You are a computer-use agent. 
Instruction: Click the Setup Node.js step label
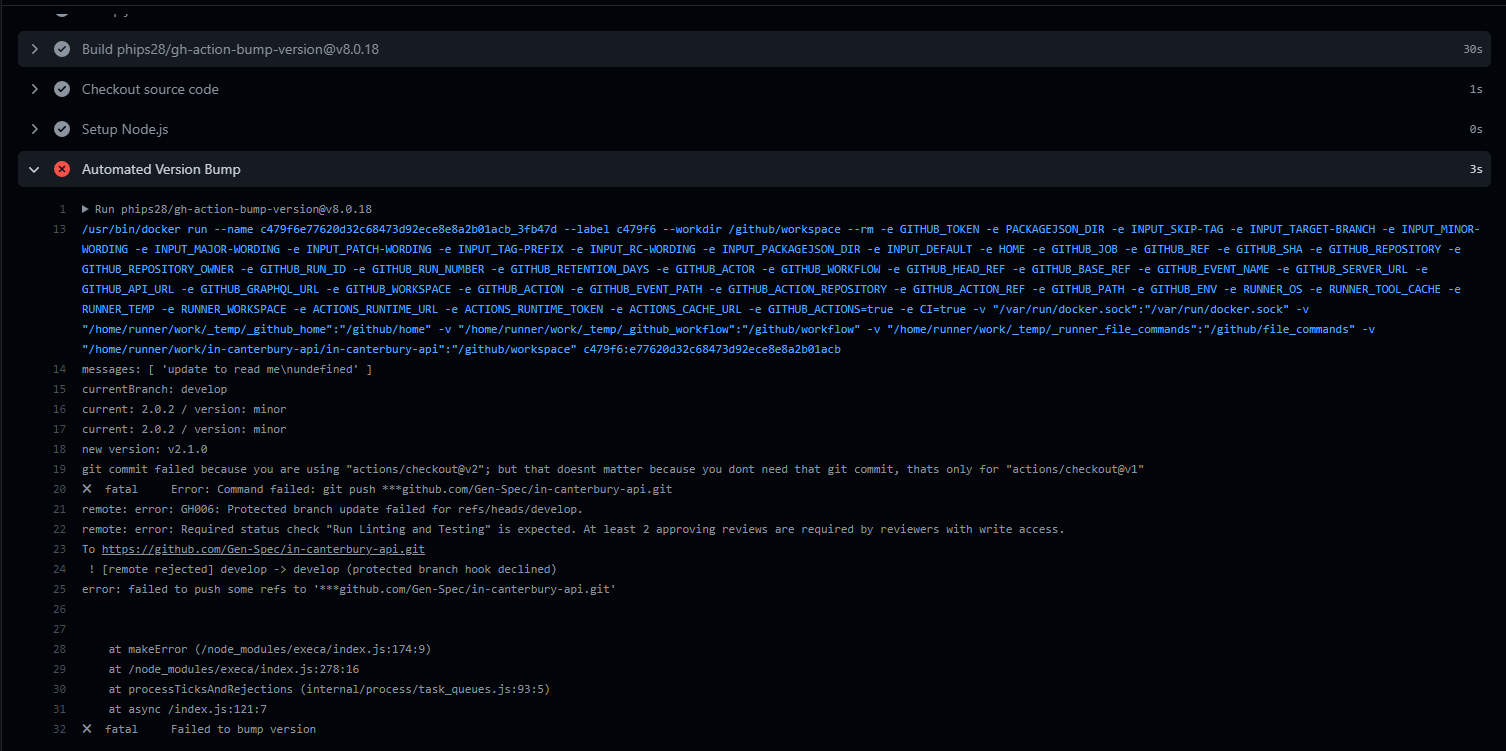pyautogui.click(x=124, y=128)
